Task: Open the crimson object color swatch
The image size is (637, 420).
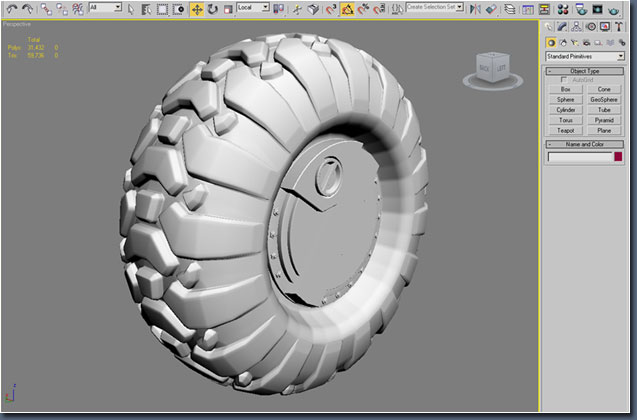Action: tap(618, 157)
